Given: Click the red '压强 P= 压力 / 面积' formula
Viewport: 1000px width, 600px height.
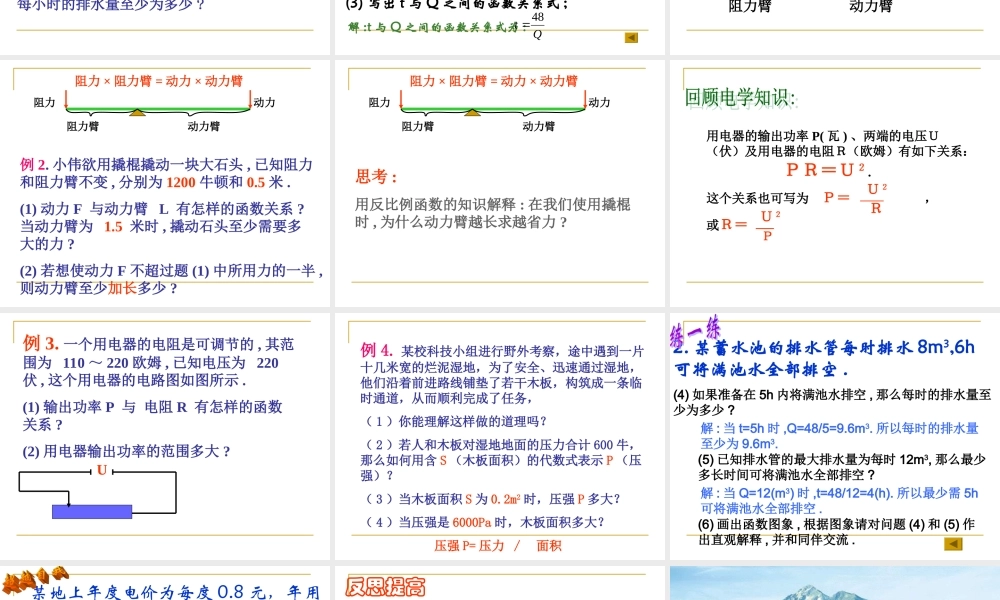Looking at the screenshot, I should click(x=497, y=546).
